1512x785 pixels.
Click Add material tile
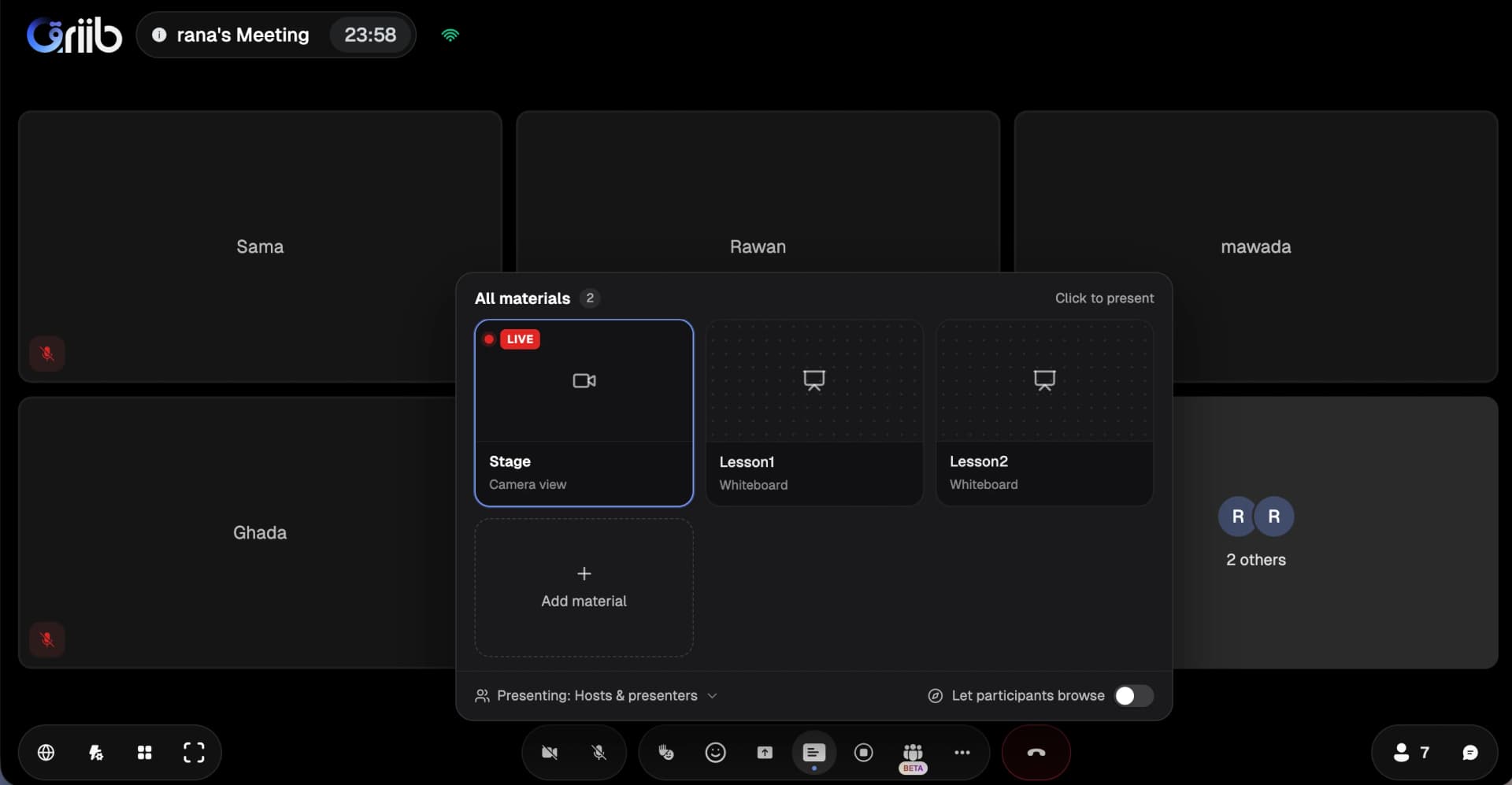tap(584, 587)
